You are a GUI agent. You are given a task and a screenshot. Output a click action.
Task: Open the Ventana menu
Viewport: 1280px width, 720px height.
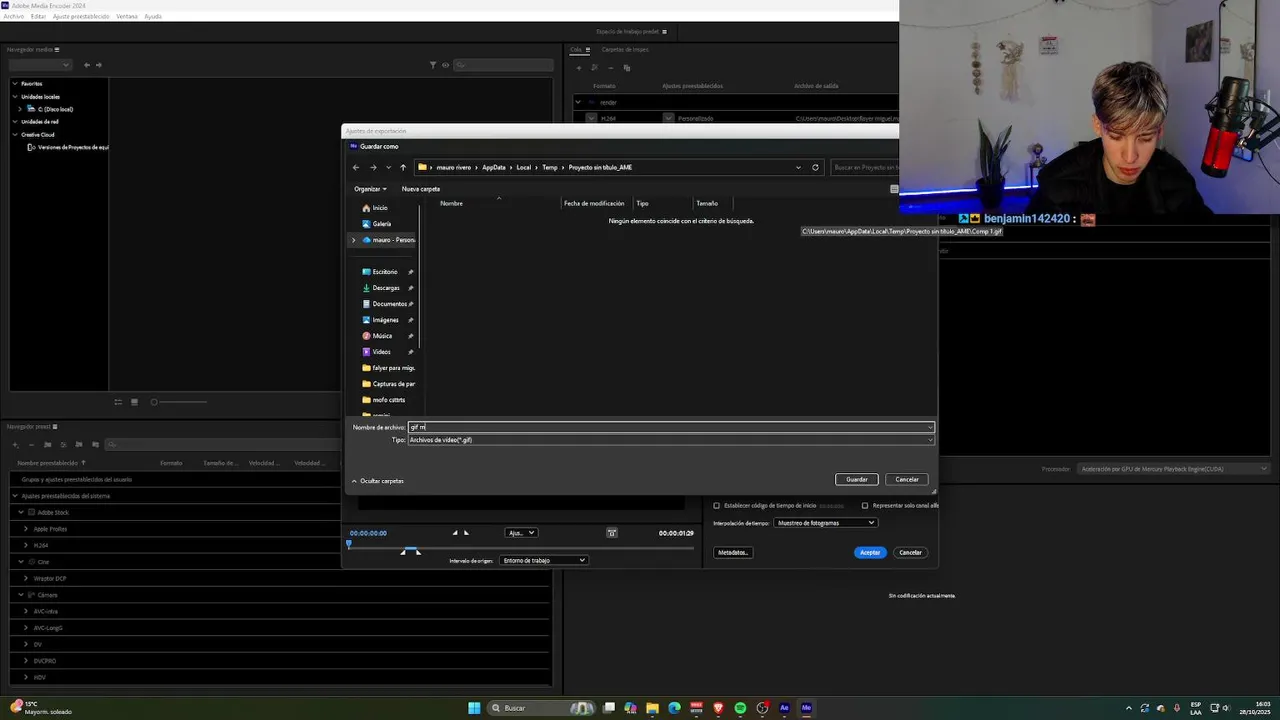(127, 17)
